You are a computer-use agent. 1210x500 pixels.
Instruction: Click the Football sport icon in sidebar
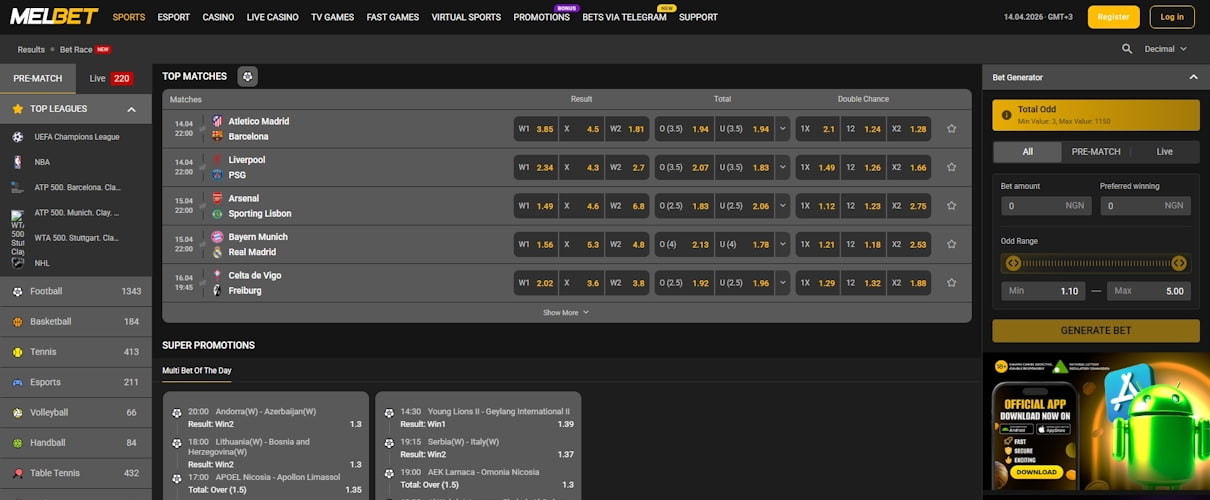18,292
